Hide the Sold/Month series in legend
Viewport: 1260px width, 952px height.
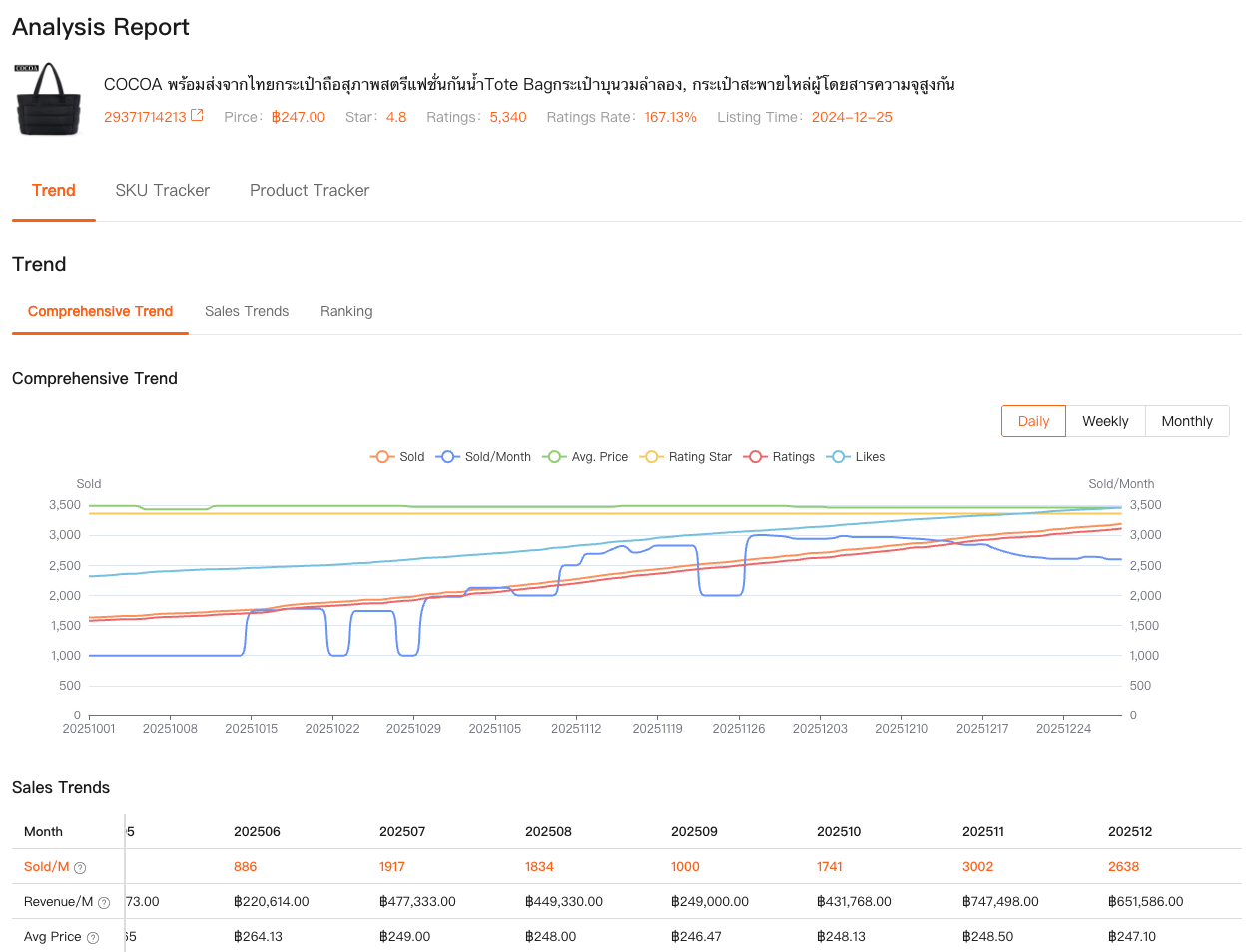point(484,457)
